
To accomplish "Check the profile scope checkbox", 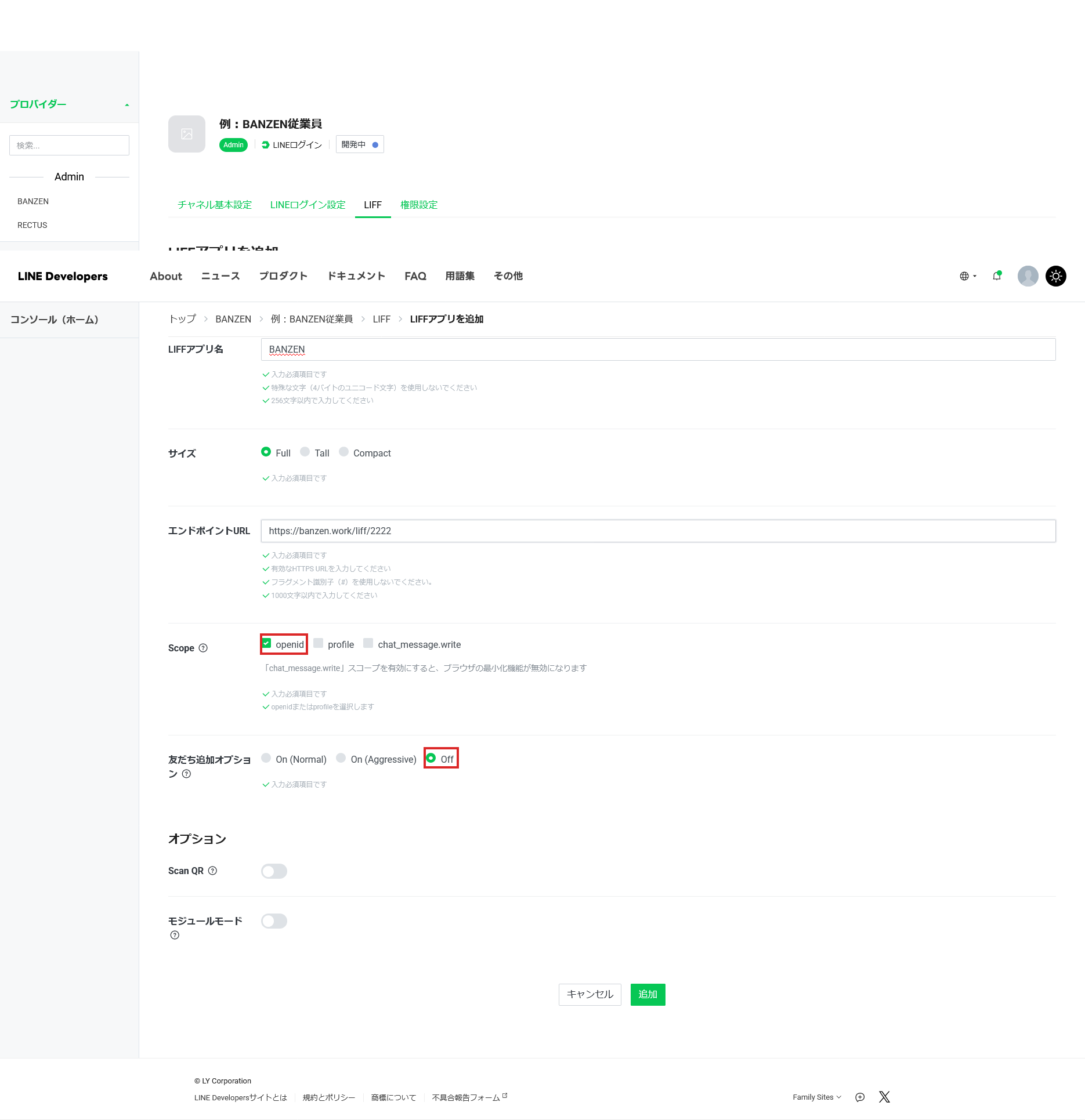I will coord(318,643).
